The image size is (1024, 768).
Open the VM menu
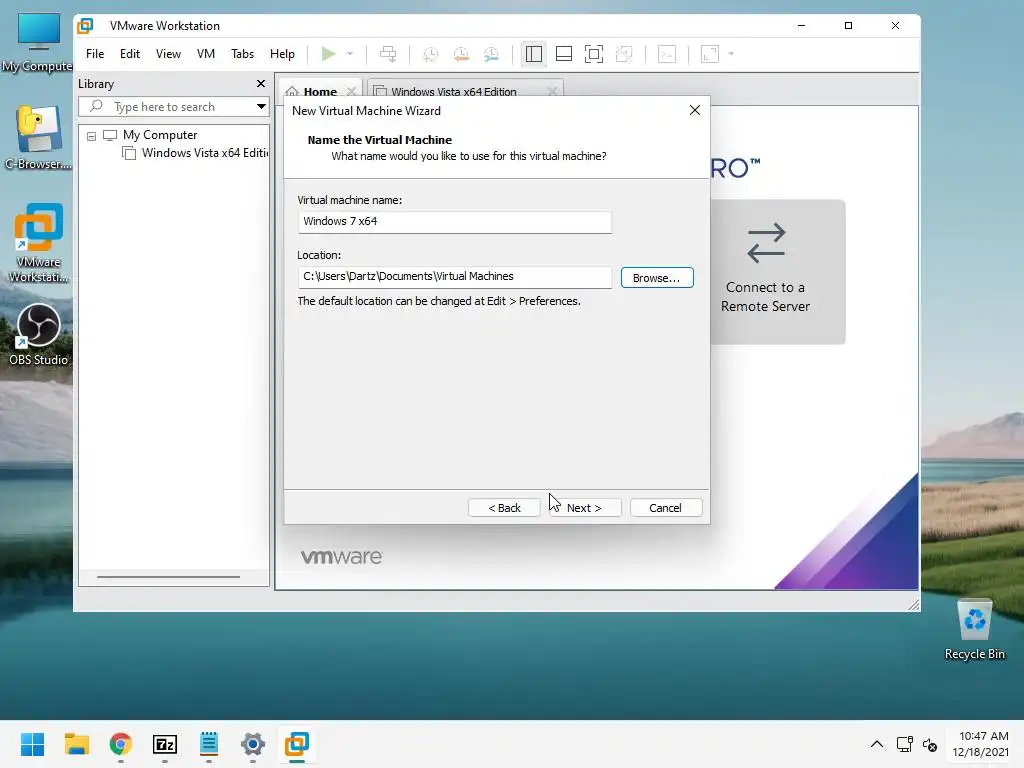pos(206,54)
